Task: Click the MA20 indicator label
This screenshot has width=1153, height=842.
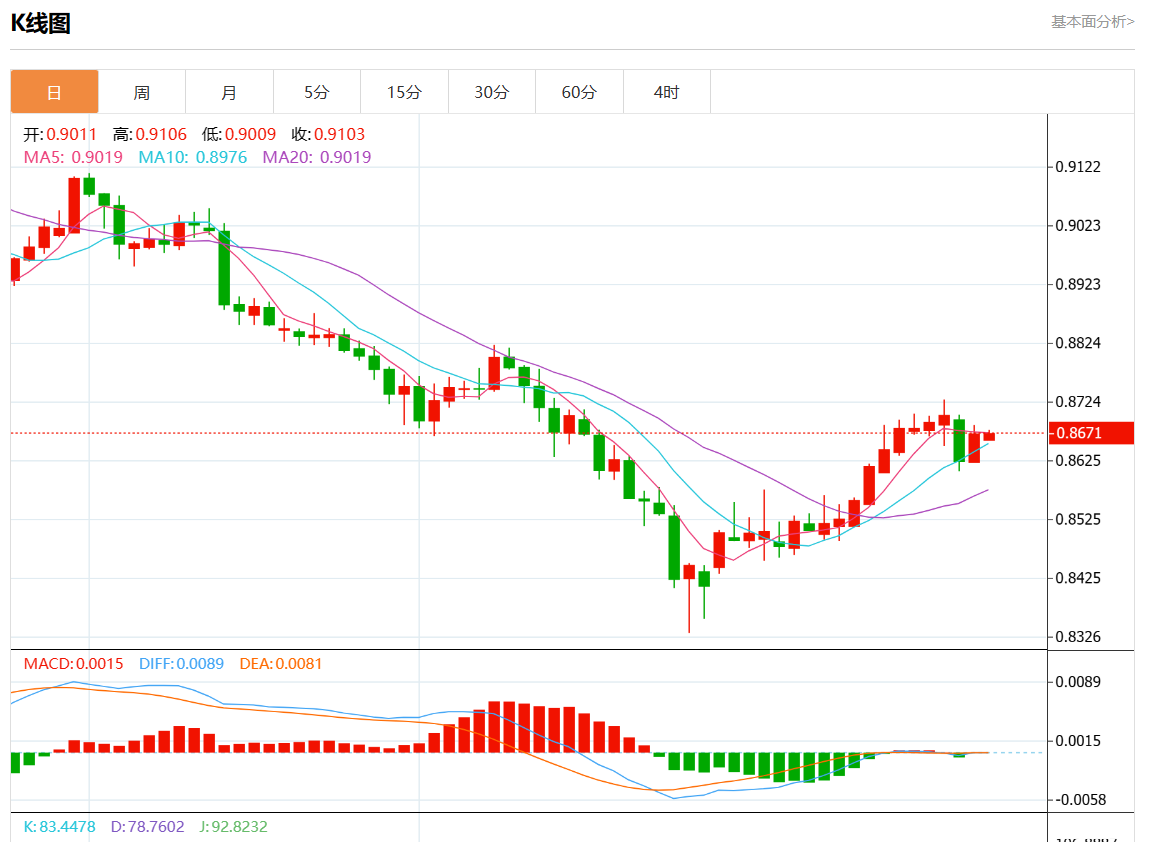Action: click(317, 157)
